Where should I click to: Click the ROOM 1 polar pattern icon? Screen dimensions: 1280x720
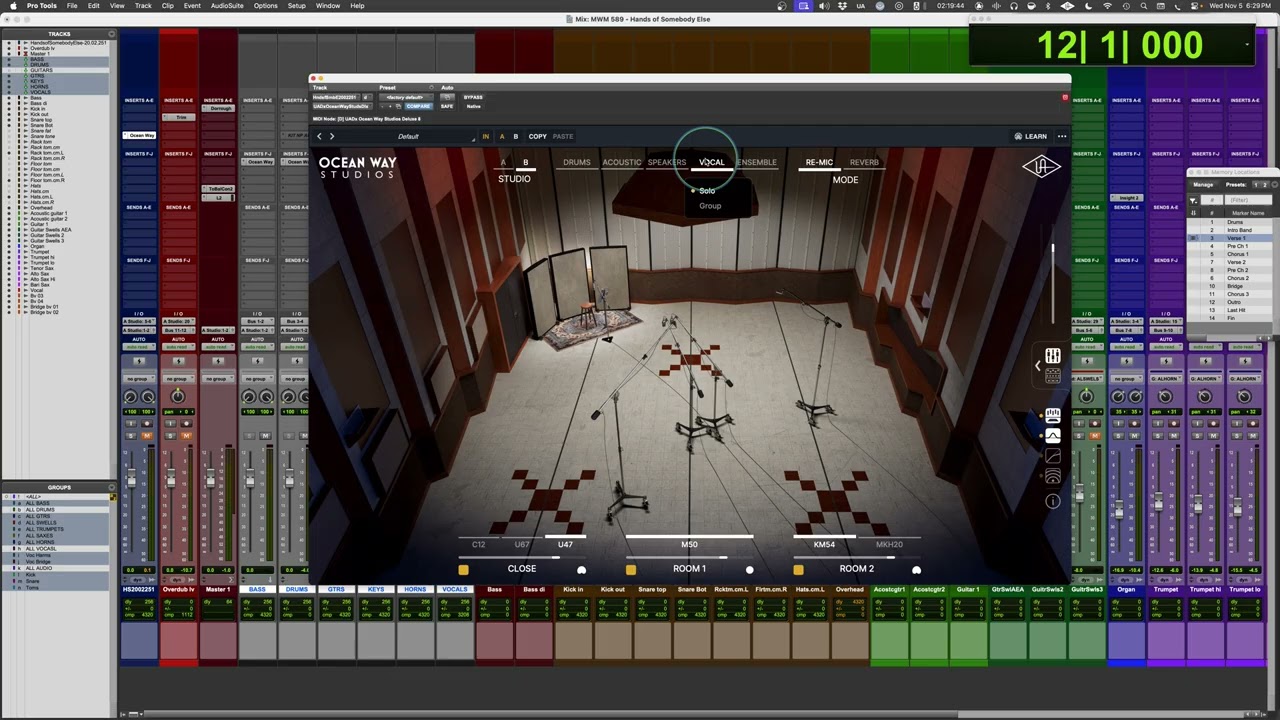coord(749,570)
